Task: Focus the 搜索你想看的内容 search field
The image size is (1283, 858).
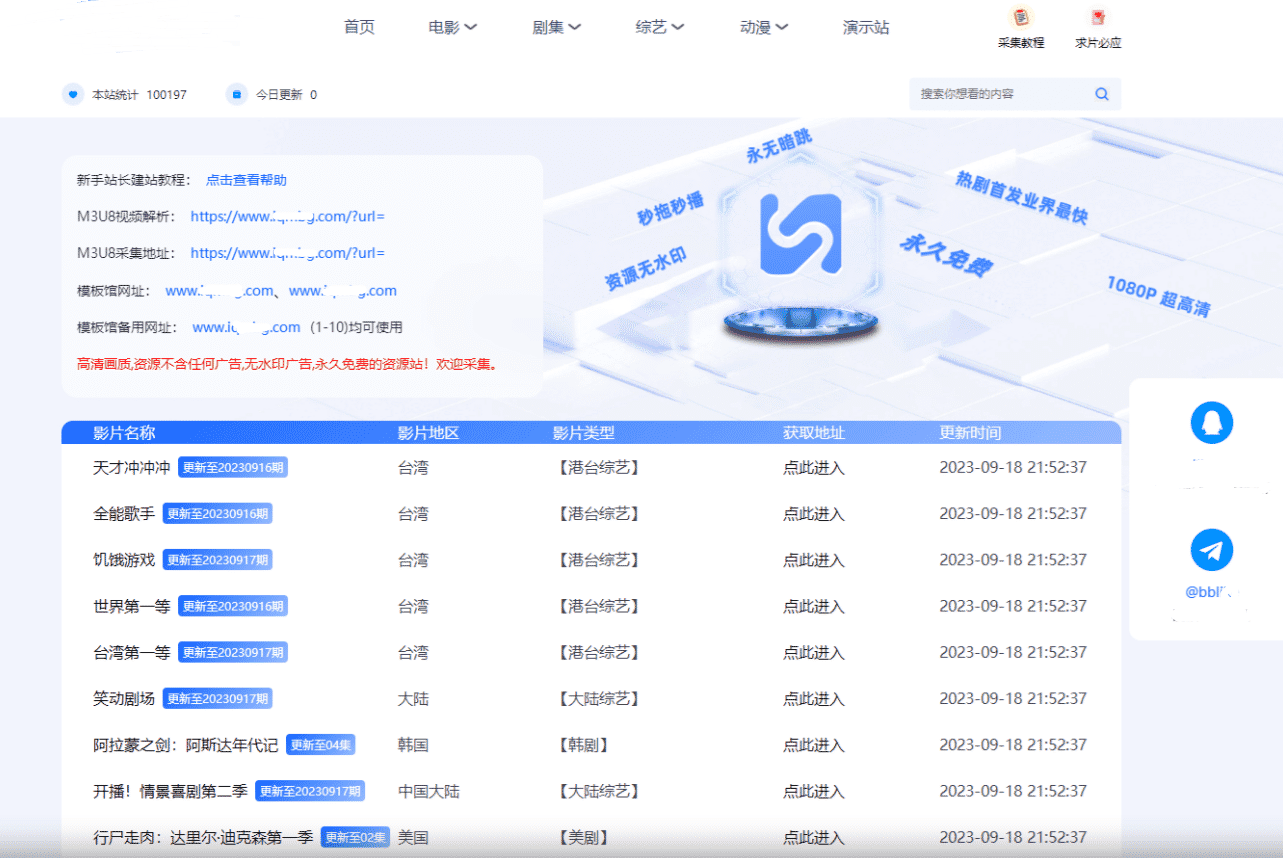Action: click(x=1000, y=94)
